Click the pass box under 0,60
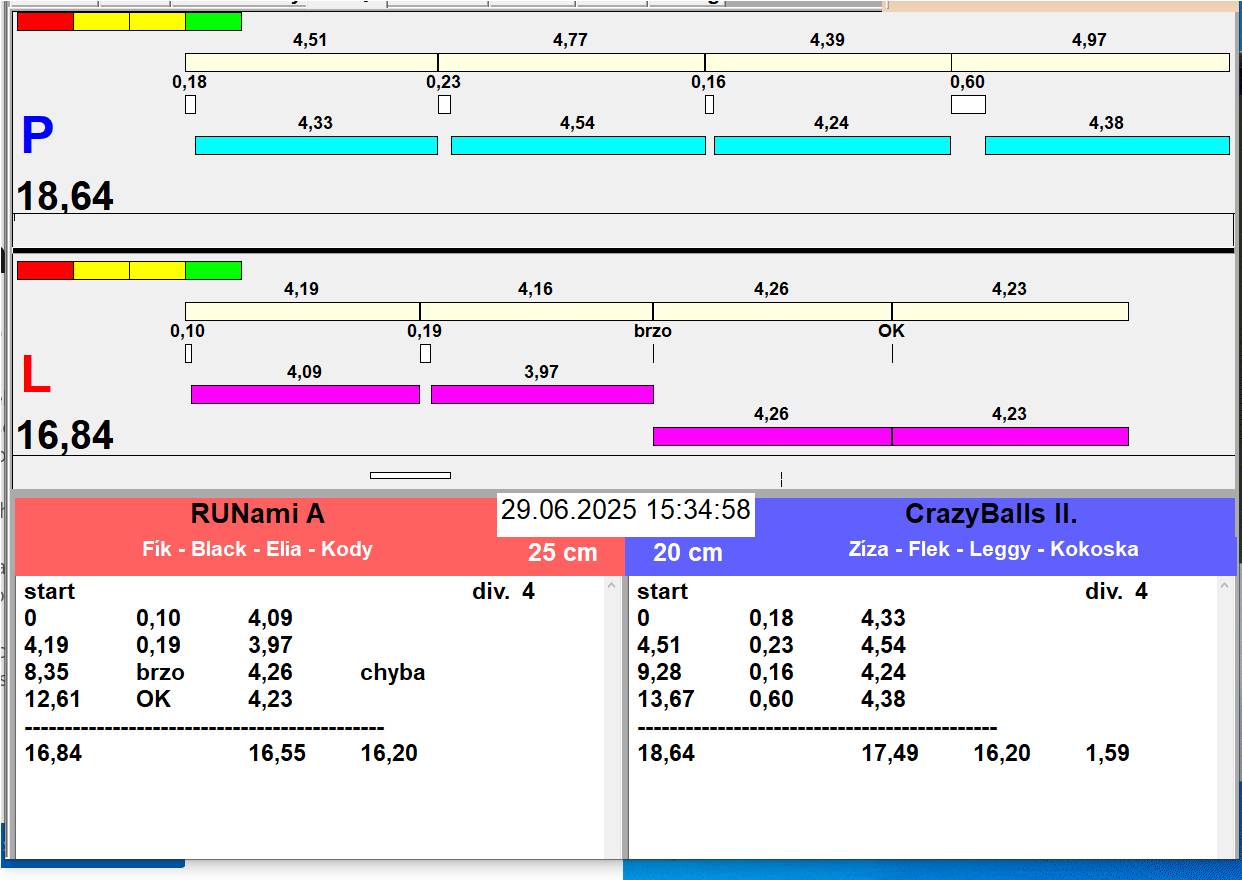This screenshot has height=880, width=1242. pyautogui.click(x=968, y=104)
